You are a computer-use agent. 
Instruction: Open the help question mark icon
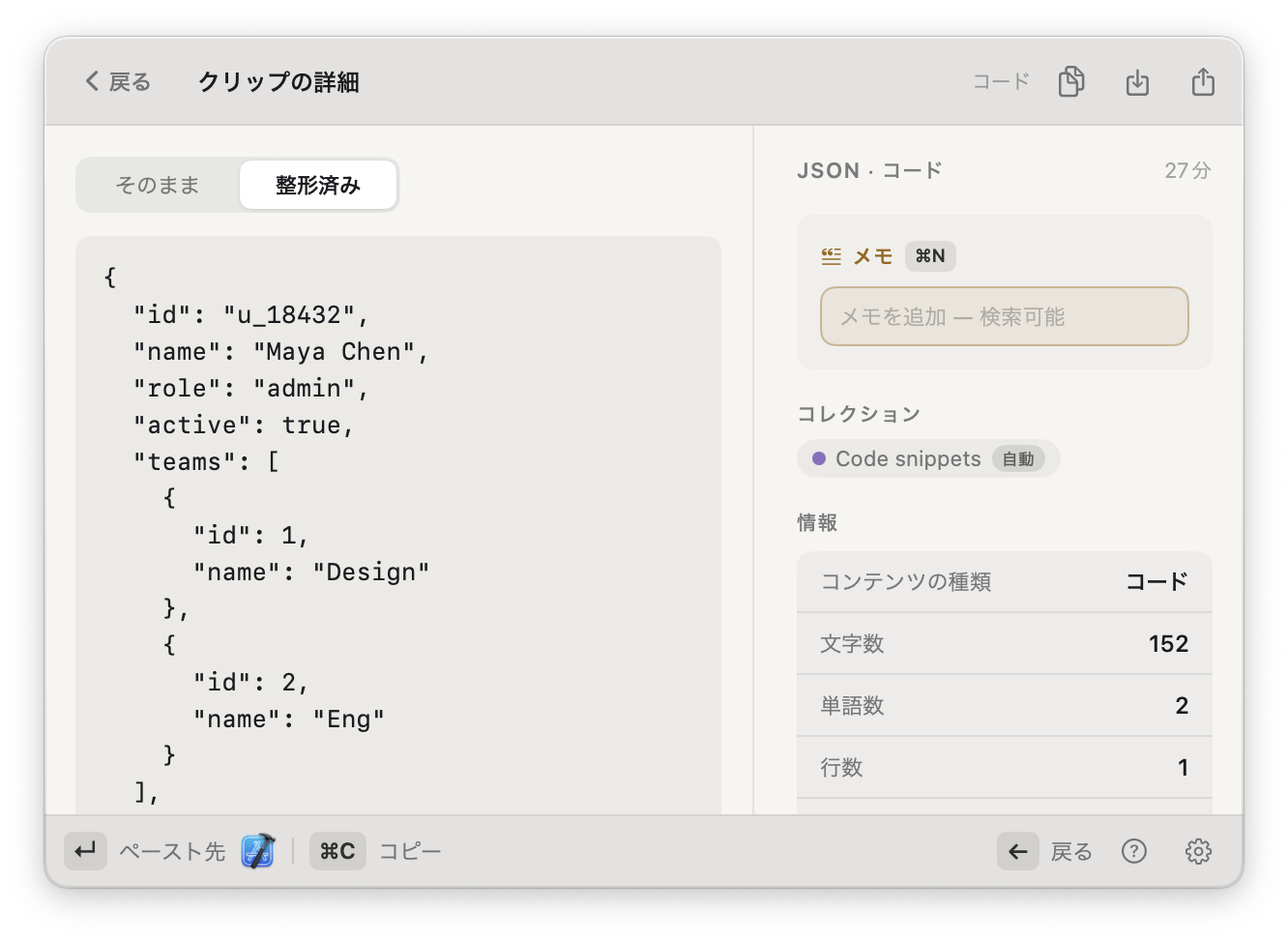click(1134, 851)
